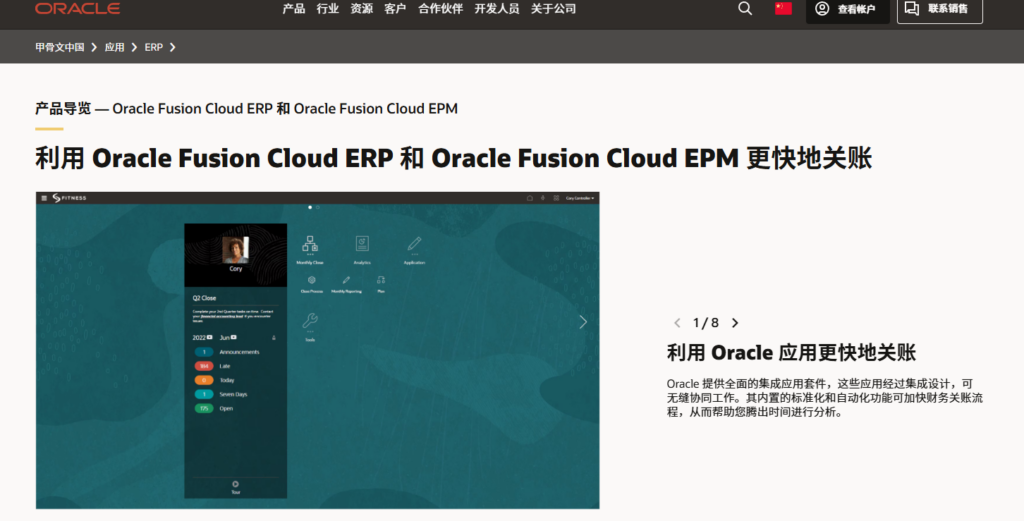
Task: Click the China flag country selector
Action: pyautogui.click(x=783, y=9)
